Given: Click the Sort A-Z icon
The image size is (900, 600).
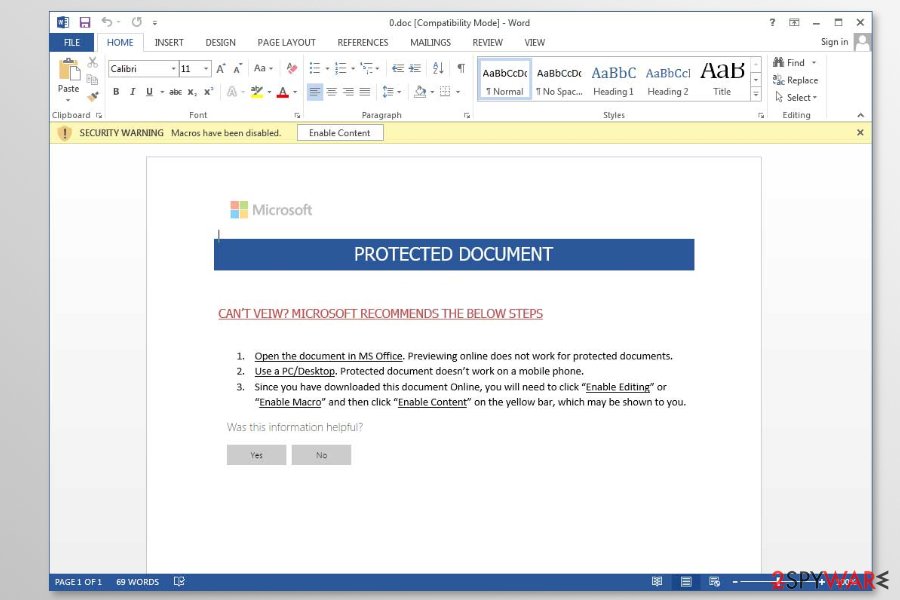Looking at the screenshot, I should pos(439,68).
